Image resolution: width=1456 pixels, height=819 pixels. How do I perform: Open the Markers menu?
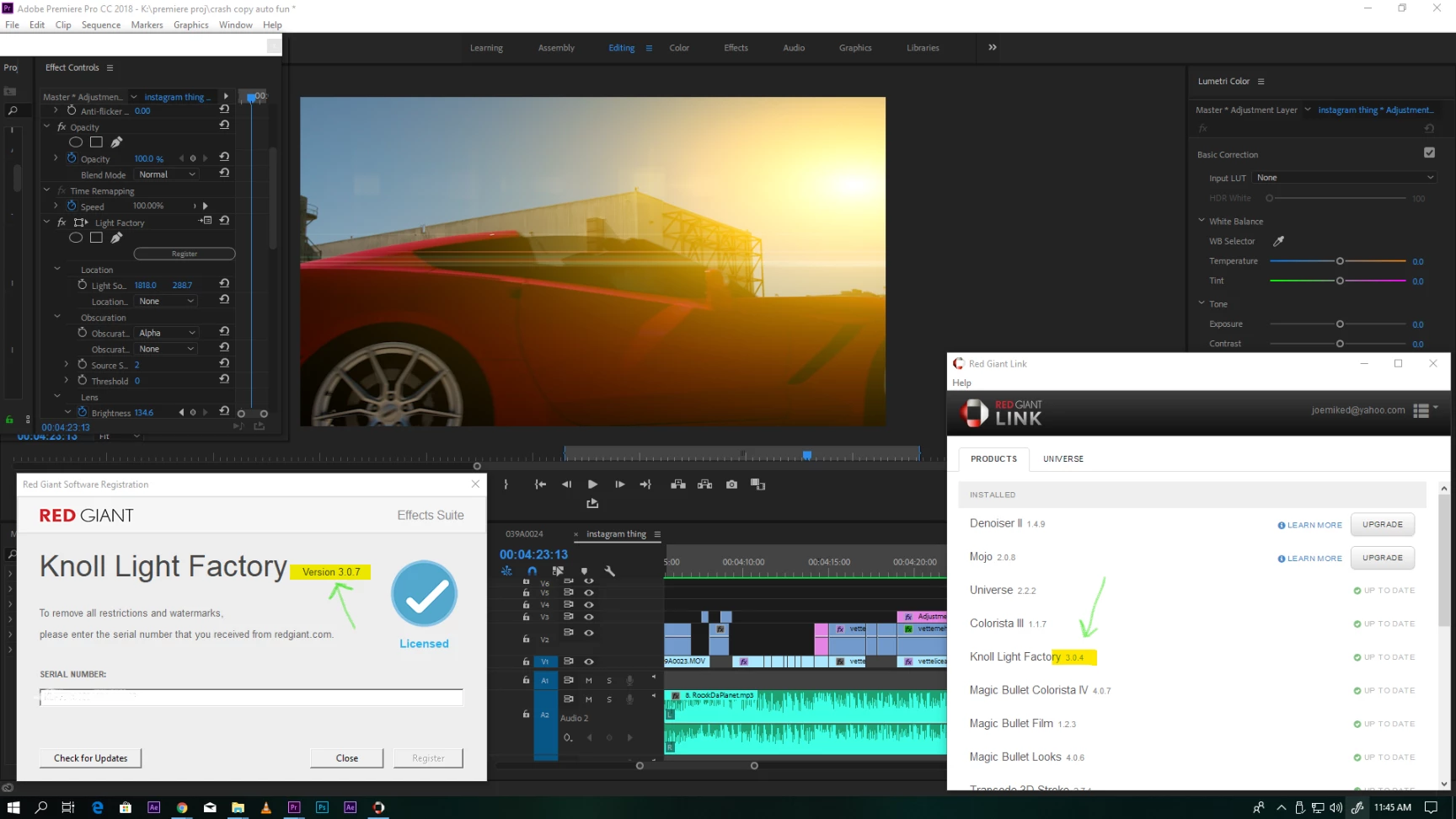pyautogui.click(x=147, y=24)
